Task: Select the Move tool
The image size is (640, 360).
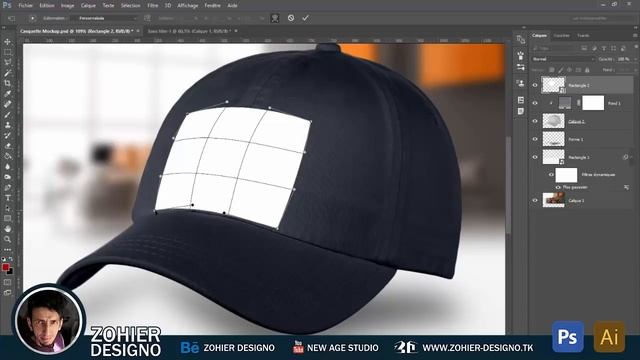Action: pyautogui.click(x=7, y=42)
